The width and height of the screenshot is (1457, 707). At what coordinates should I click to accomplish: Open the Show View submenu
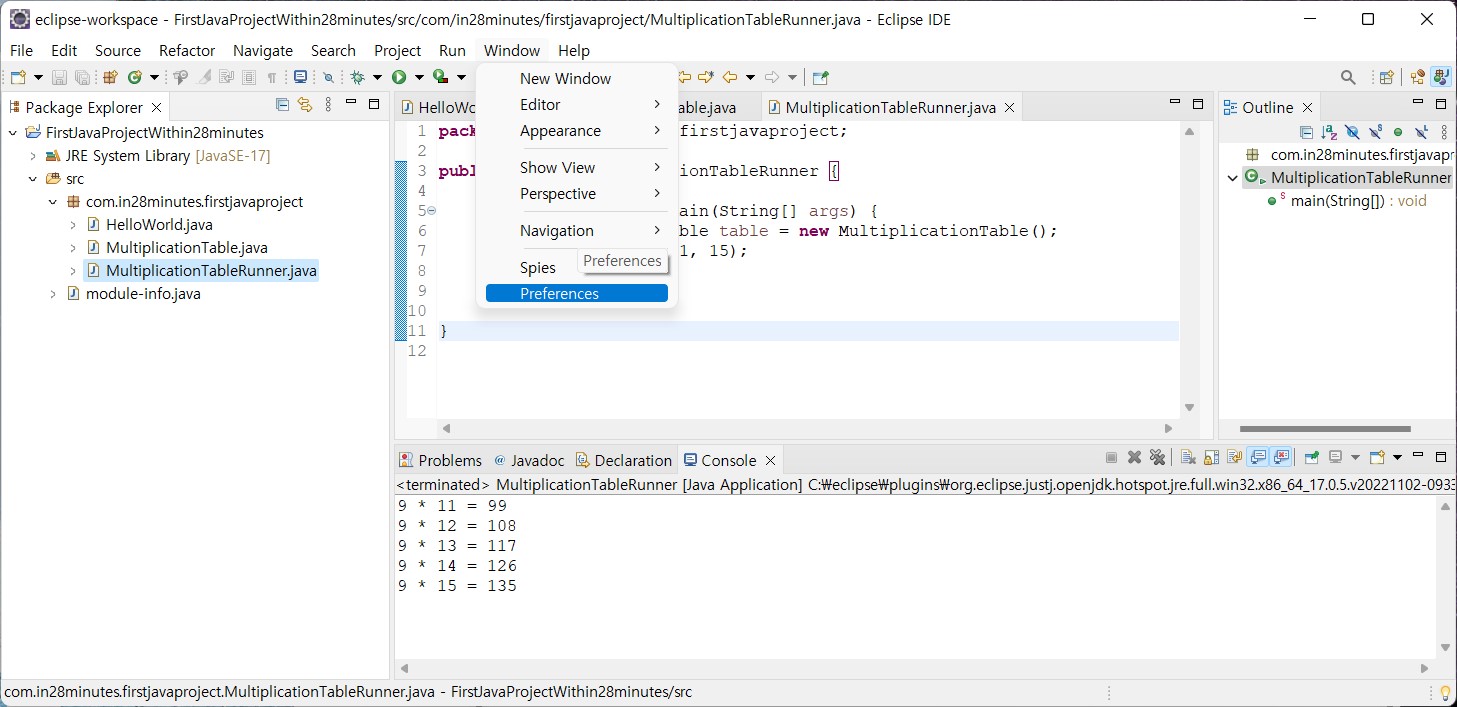pos(577,167)
